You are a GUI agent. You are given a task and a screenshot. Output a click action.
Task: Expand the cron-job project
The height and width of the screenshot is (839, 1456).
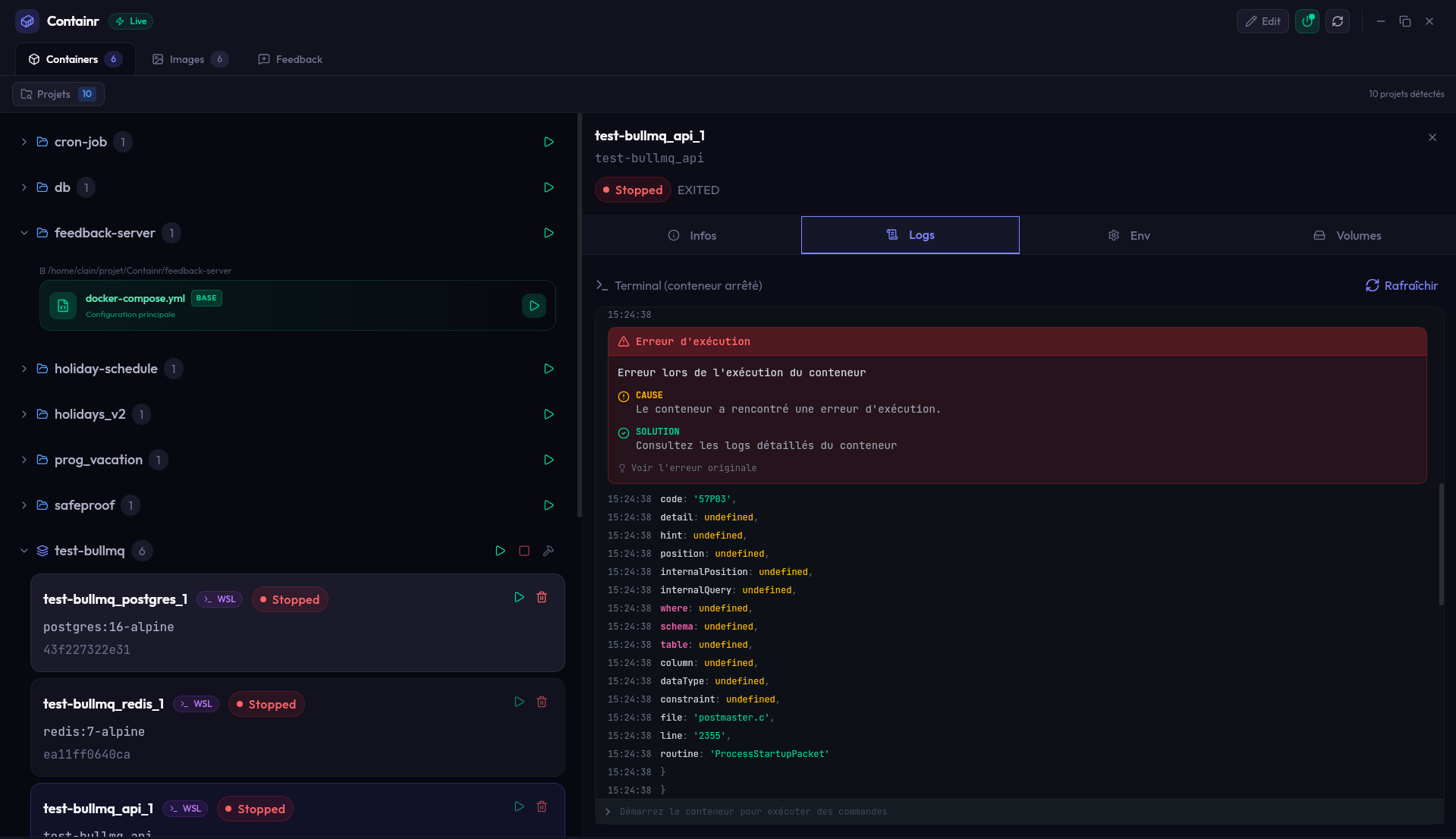pyautogui.click(x=24, y=142)
